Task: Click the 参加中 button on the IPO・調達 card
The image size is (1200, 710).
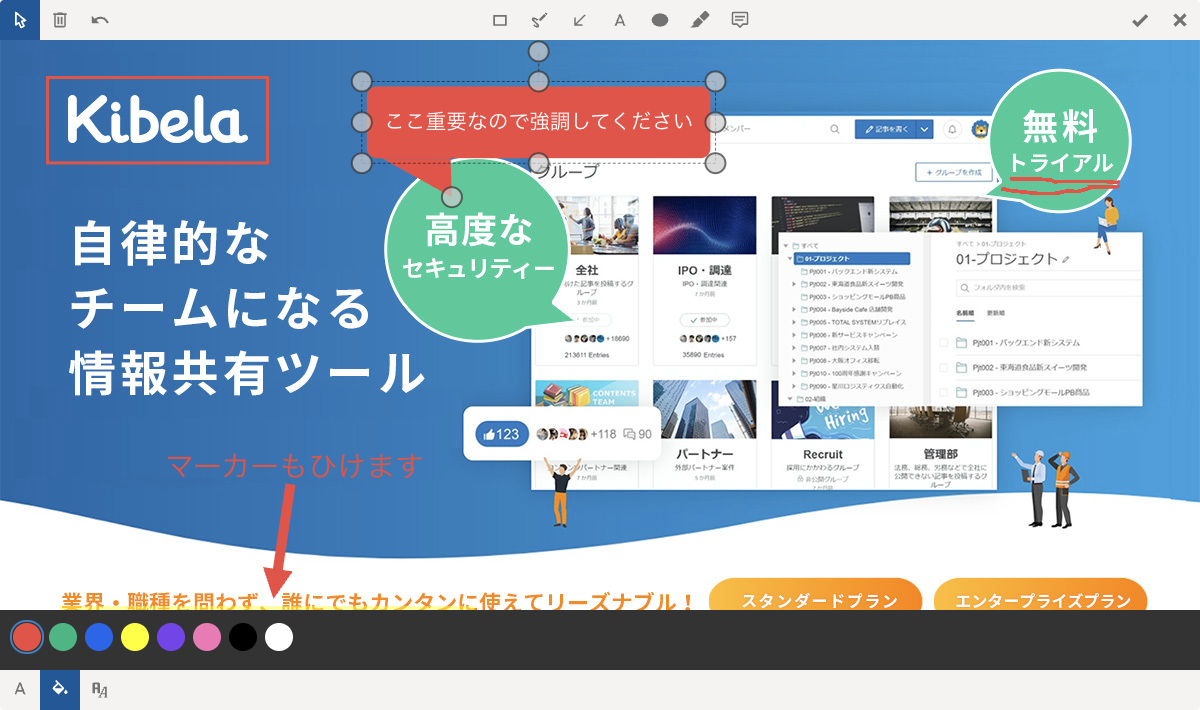Action: point(704,320)
